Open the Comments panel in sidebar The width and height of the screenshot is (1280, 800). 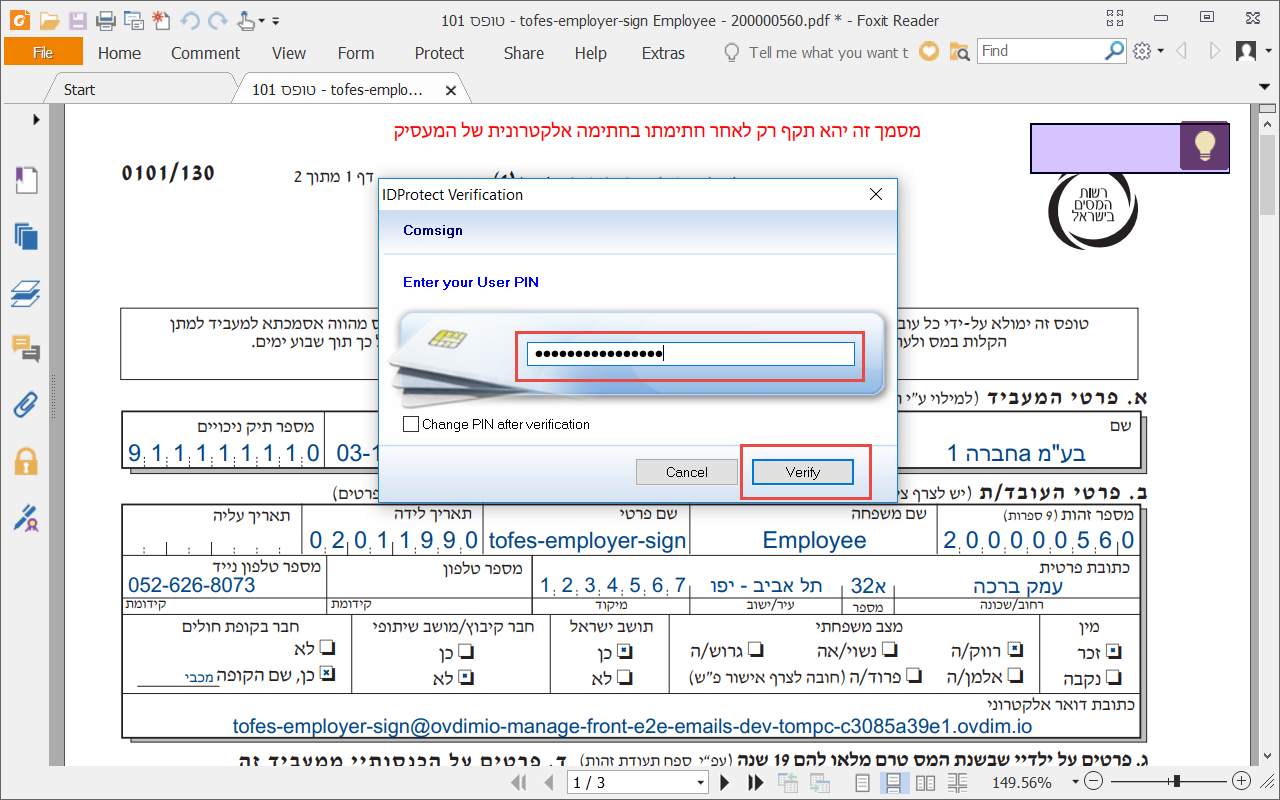click(26, 349)
